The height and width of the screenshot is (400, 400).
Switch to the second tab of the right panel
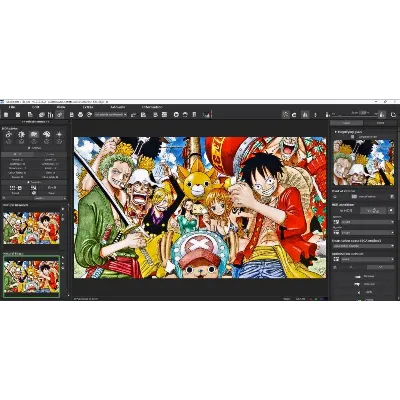[380, 123]
